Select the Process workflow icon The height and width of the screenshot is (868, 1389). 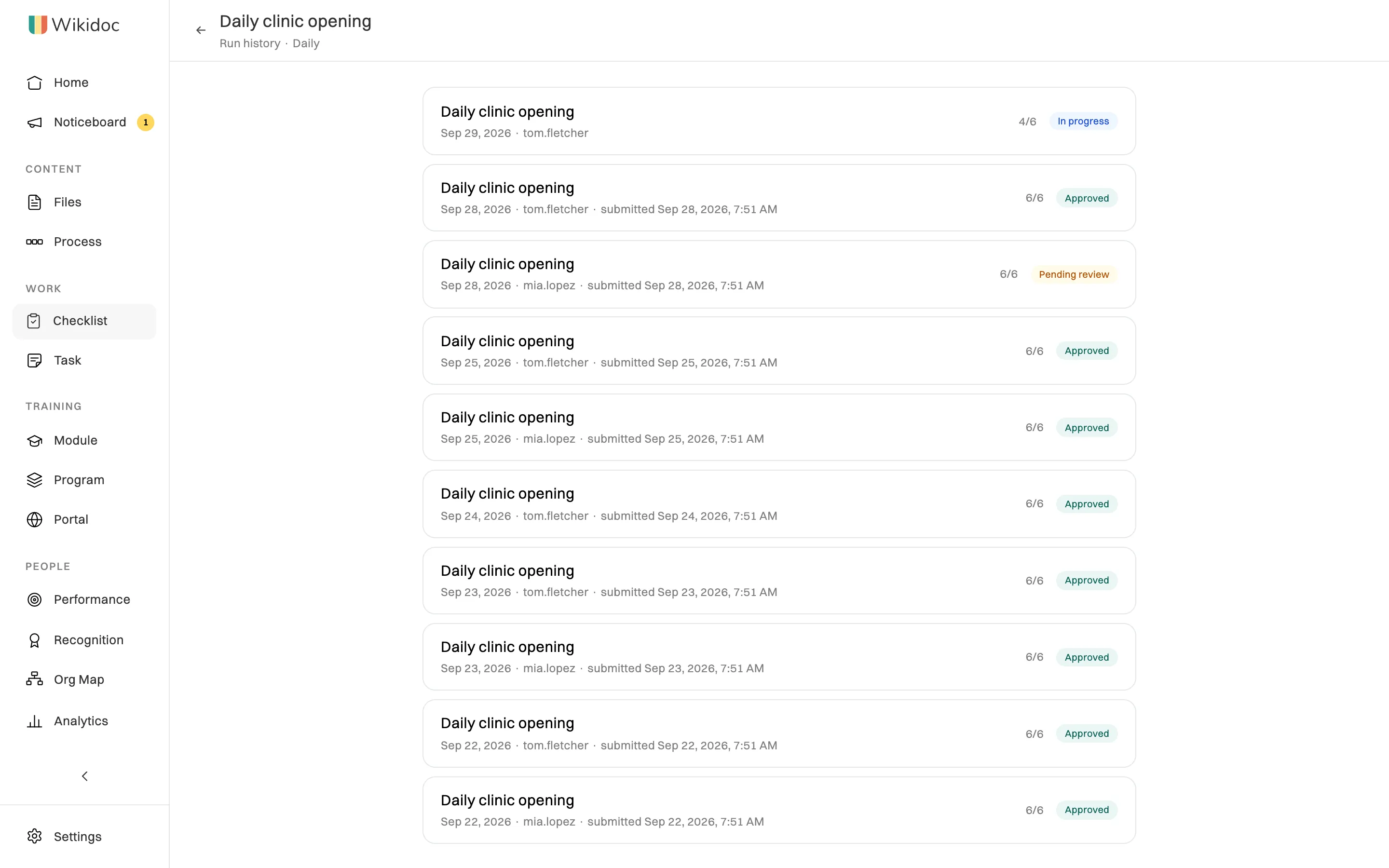click(34, 242)
